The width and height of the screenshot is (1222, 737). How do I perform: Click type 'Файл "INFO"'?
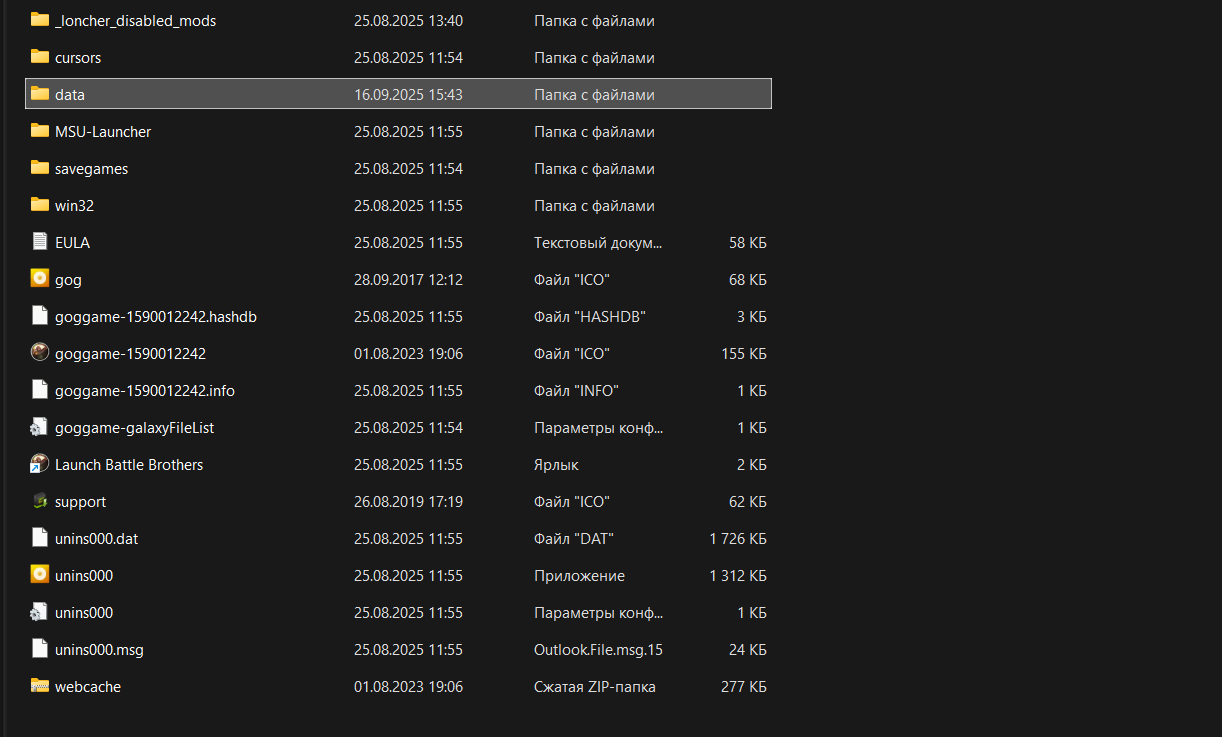pyautogui.click(x=576, y=390)
